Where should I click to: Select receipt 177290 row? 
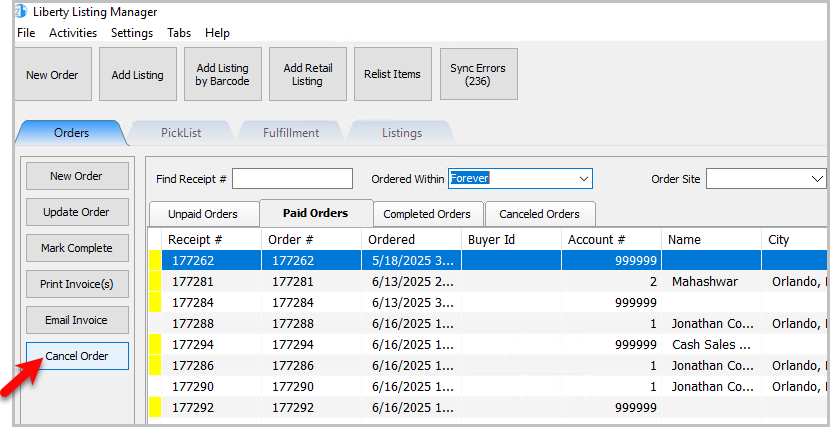[488, 387]
